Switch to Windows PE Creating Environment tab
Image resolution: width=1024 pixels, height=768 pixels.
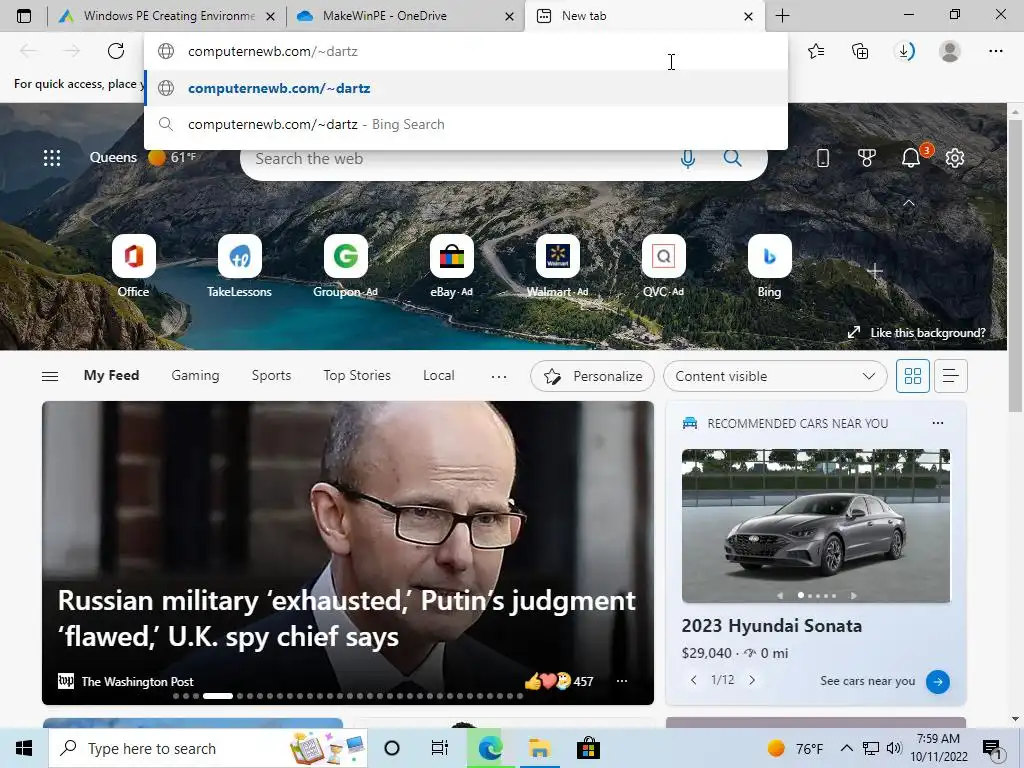167,16
